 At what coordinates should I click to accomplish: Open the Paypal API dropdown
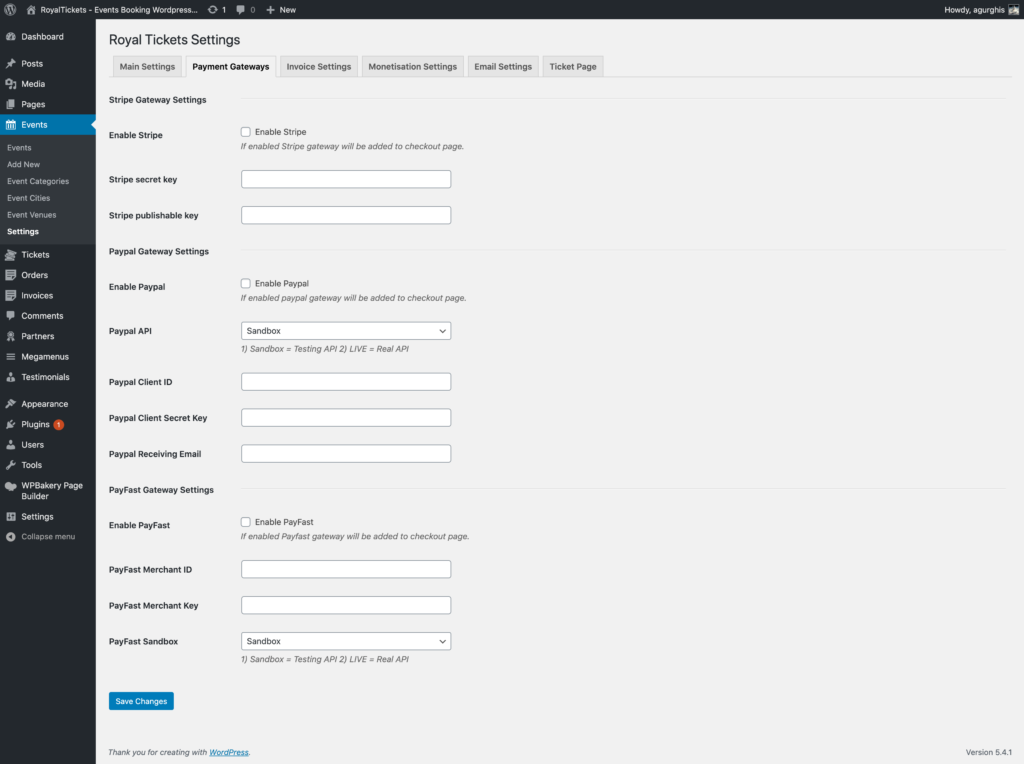(x=346, y=331)
